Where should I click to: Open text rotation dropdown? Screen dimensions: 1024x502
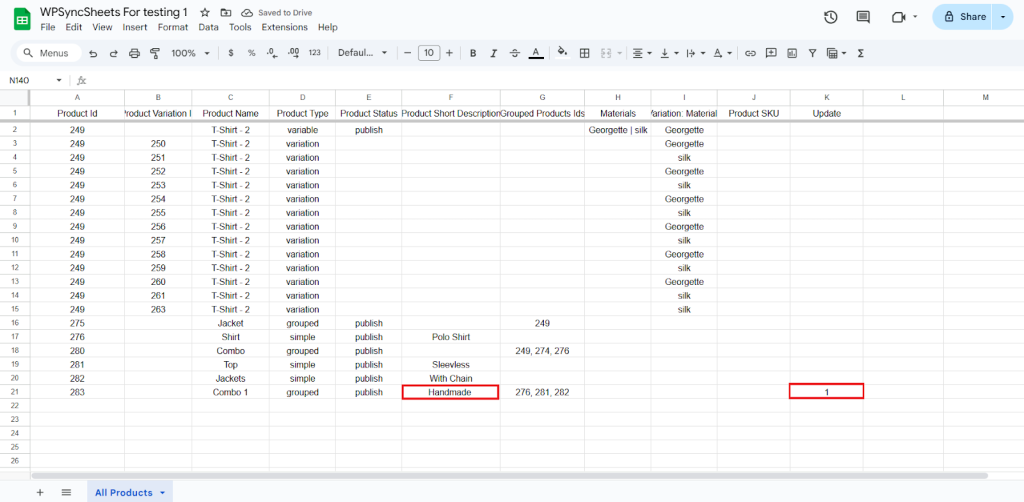point(722,53)
